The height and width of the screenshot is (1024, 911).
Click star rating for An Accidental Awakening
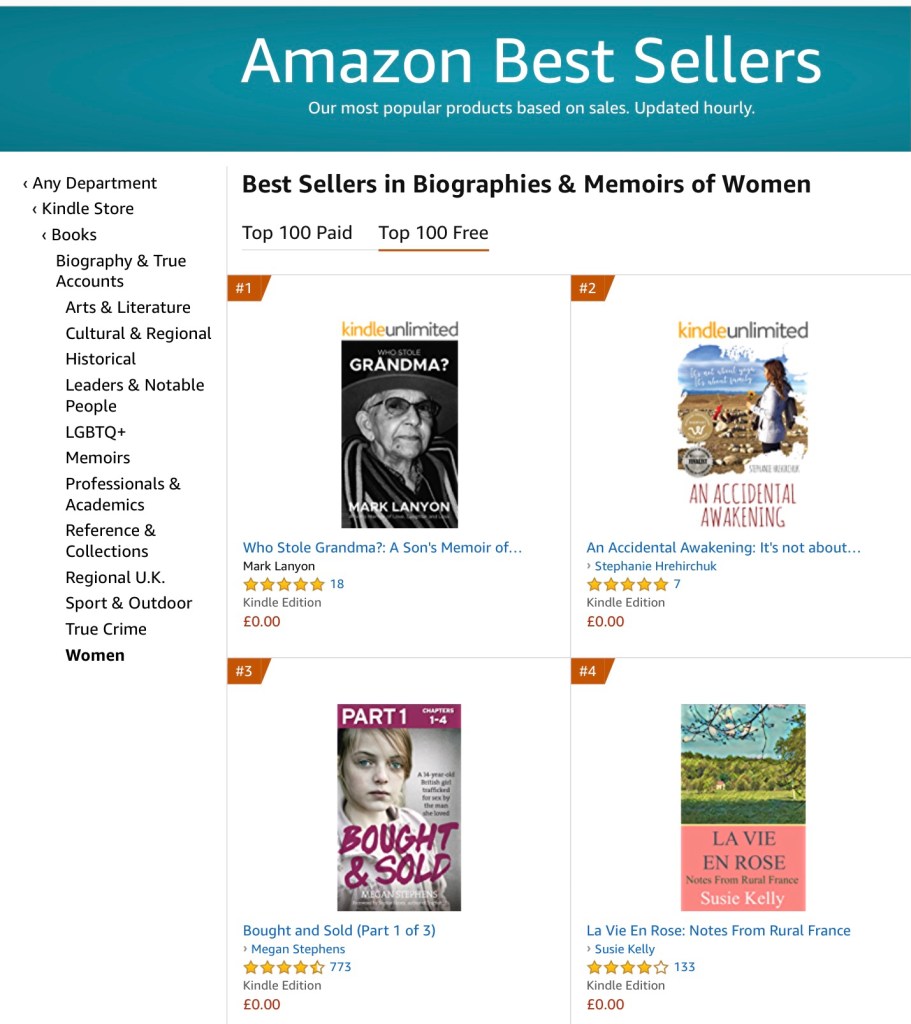click(627, 585)
